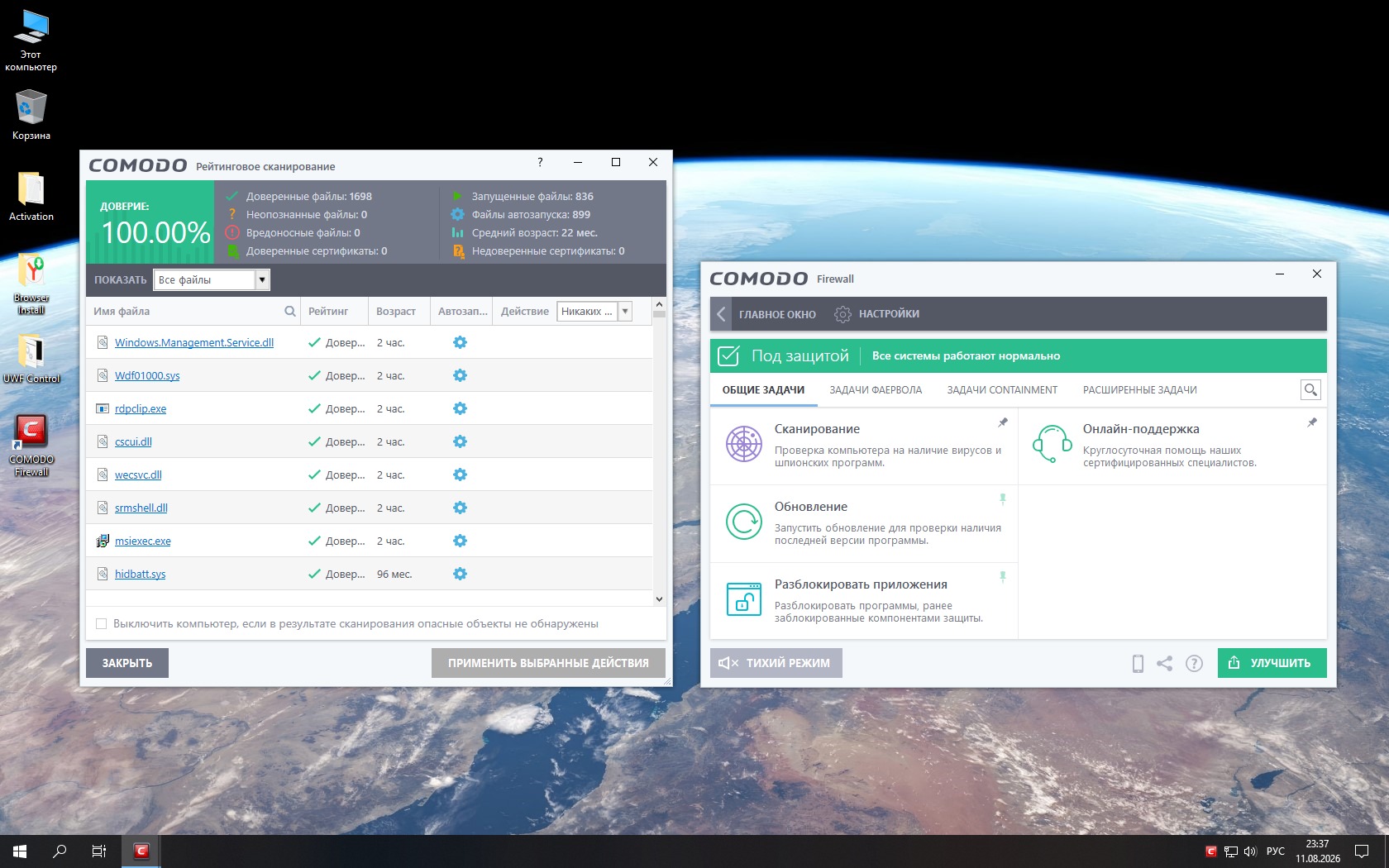The image size is (1389, 868).
Task: Click the help icon in Firewall footer
Action: point(1194,663)
